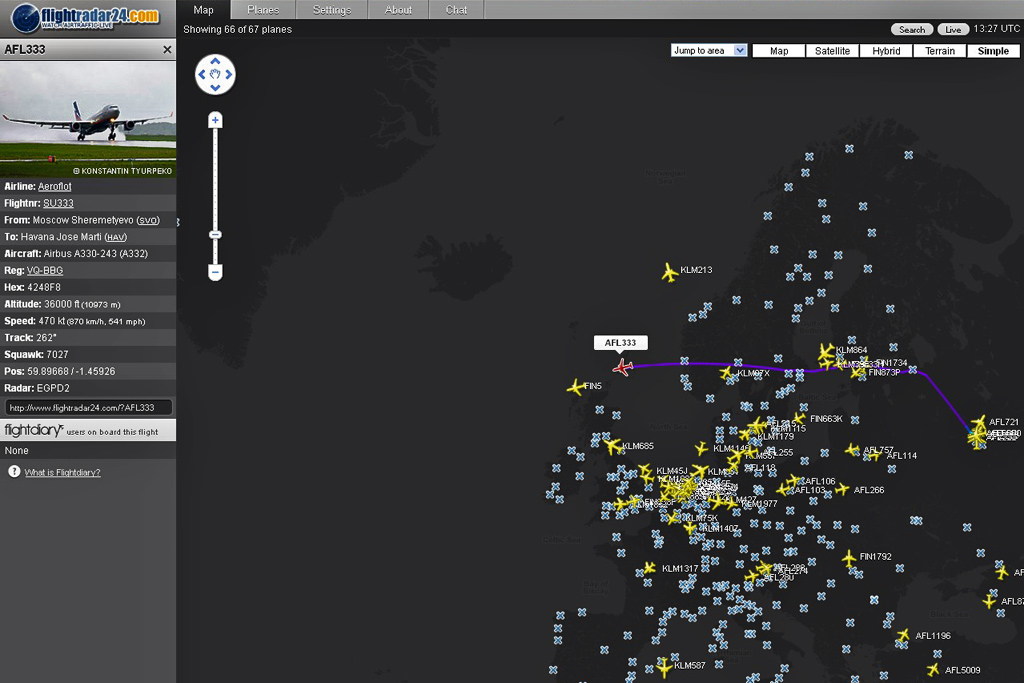1024x683 pixels.
Task: Click the zoom in plus button
Action: 215,120
